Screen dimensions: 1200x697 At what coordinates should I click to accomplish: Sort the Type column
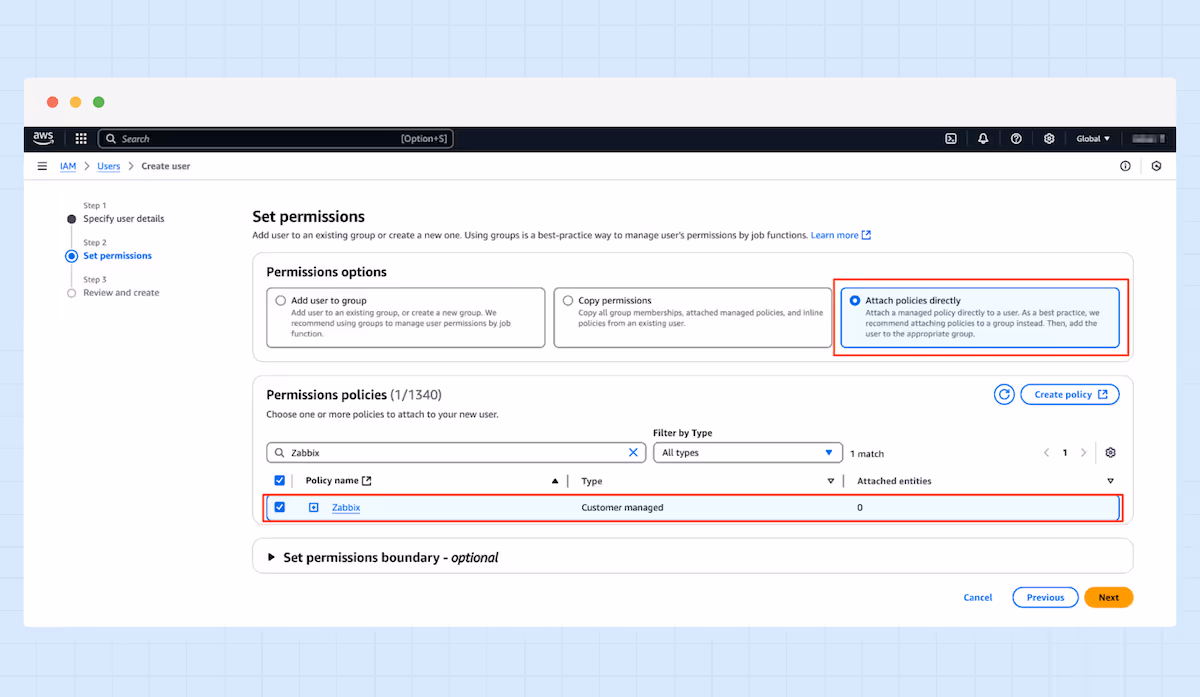[x=831, y=481]
